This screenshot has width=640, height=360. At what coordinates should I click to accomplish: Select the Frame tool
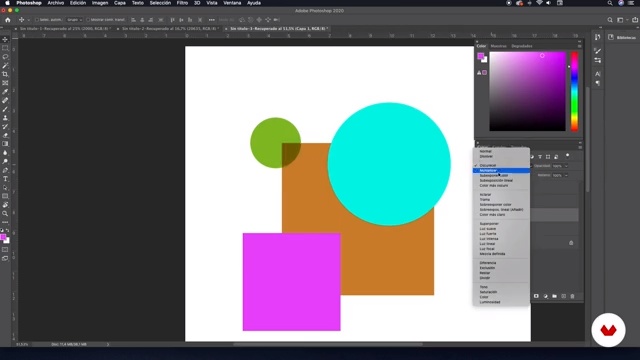(x=5, y=83)
